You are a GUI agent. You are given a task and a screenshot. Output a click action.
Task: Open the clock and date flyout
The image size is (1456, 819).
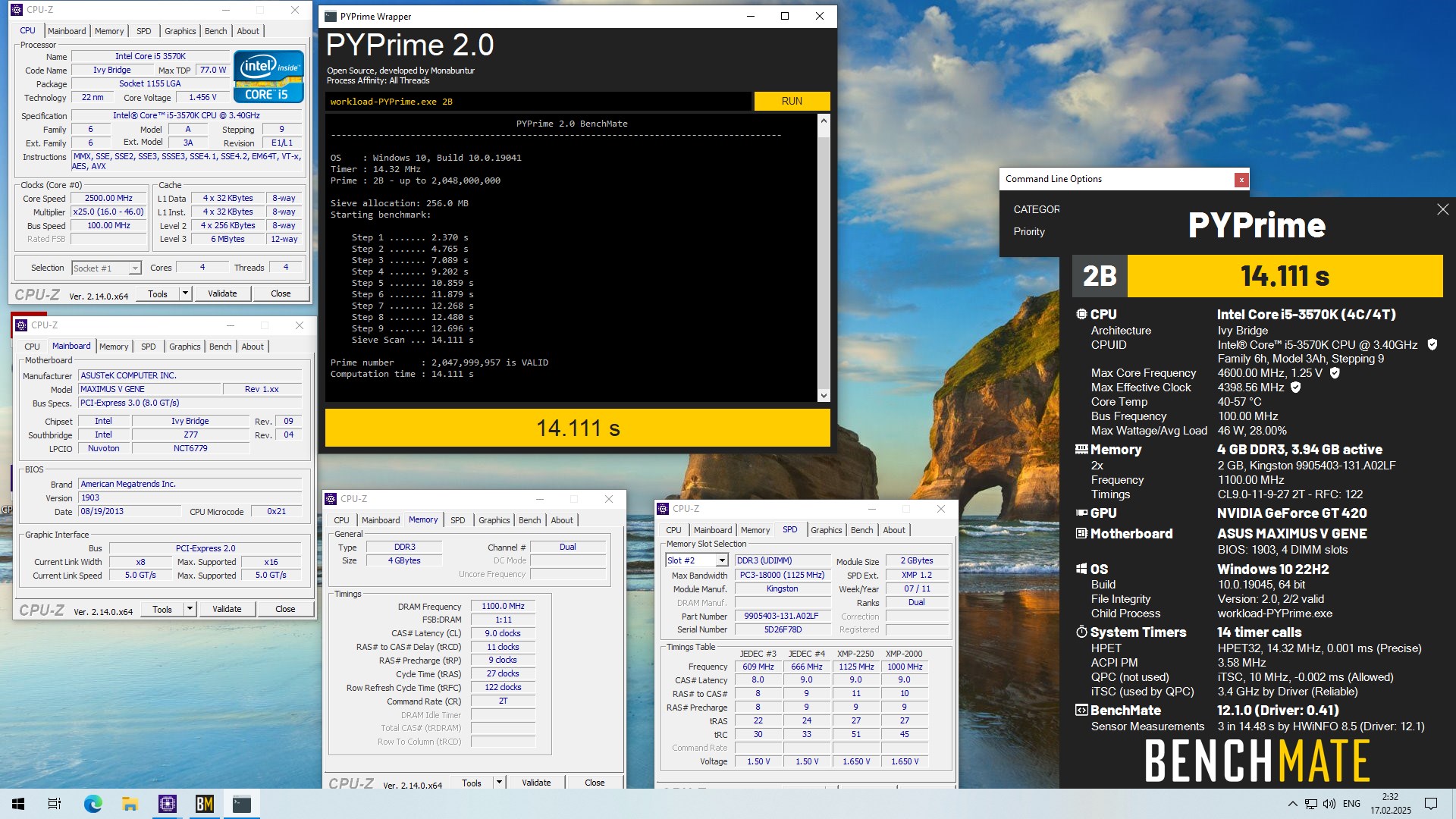(1391, 804)
